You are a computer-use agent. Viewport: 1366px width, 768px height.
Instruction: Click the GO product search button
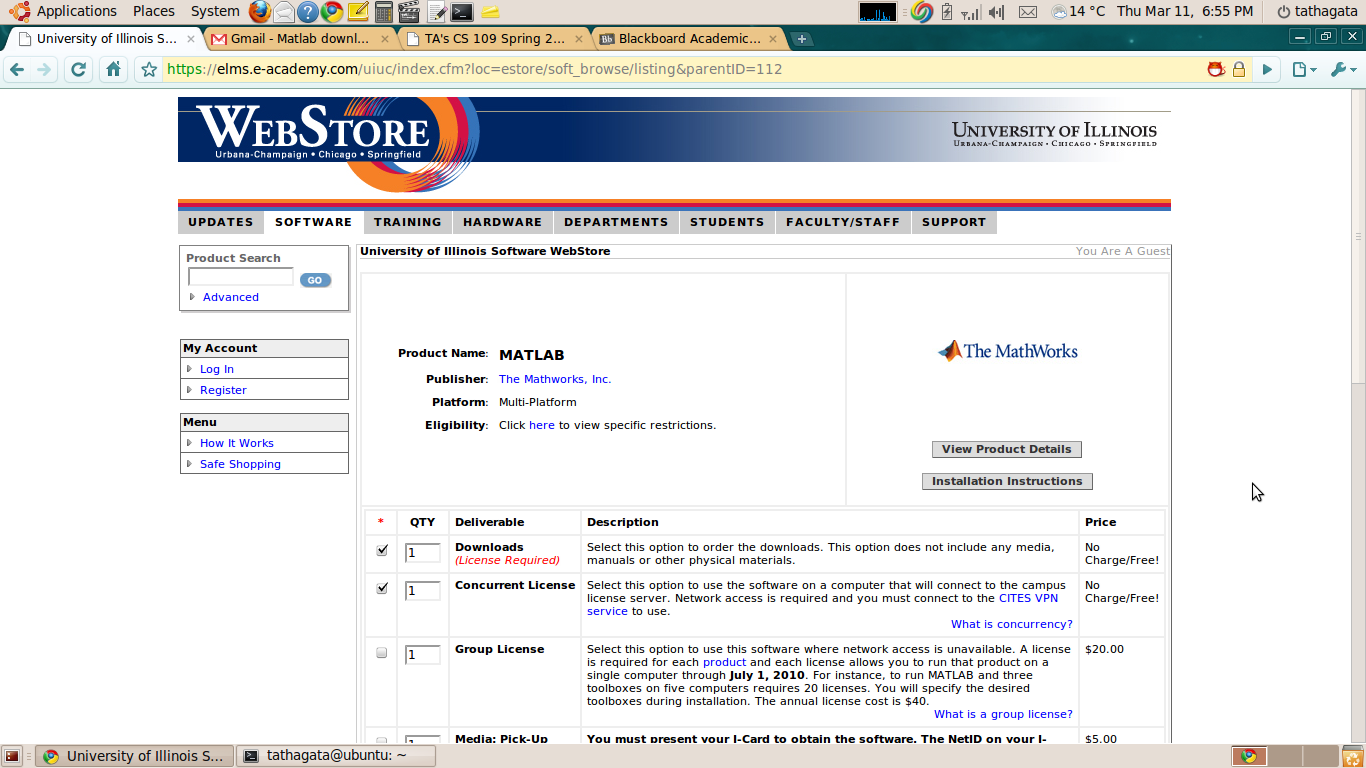315,280
